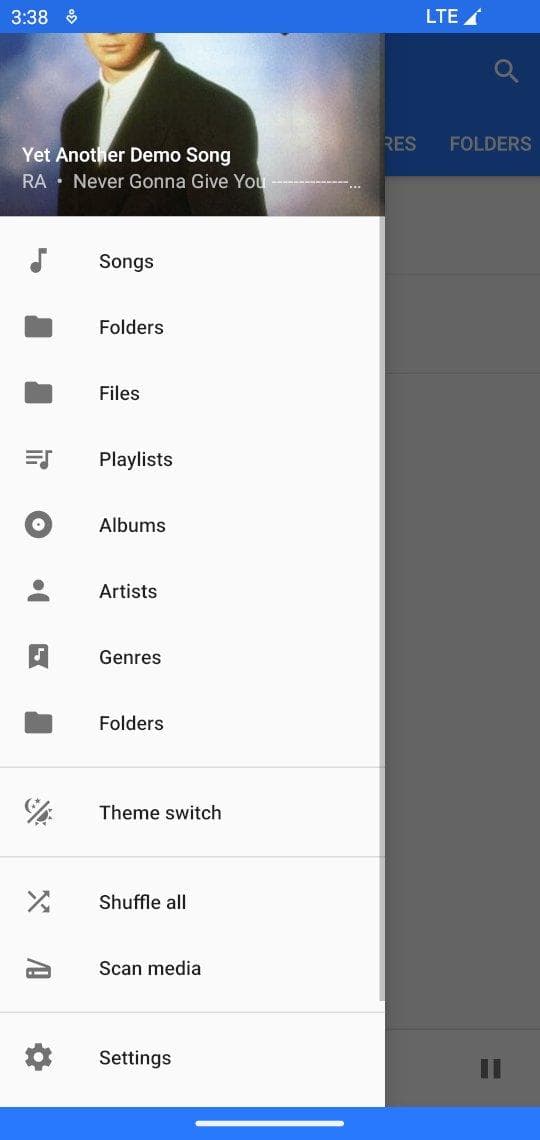
Task: Toggle the Theme switch item
Action: coord(193,812)
